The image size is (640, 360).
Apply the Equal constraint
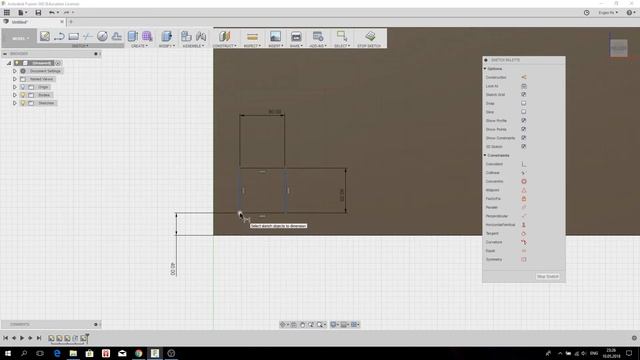(524, 251)
